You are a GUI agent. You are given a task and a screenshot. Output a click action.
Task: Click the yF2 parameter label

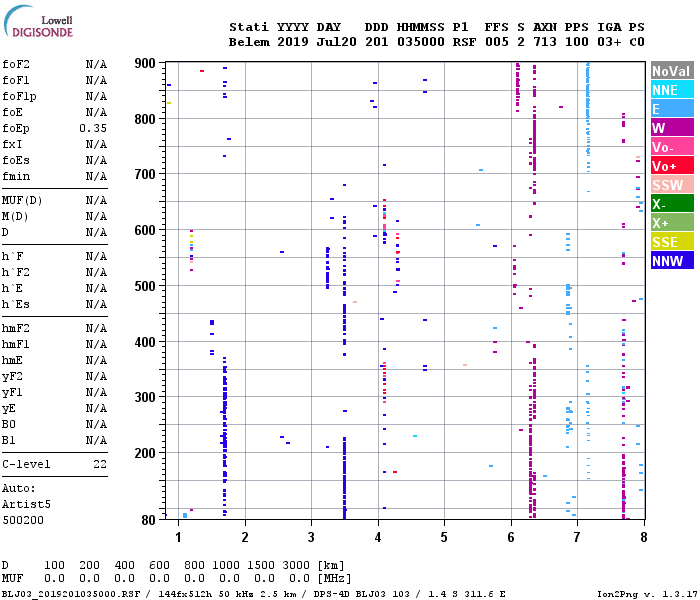(12, 377)
